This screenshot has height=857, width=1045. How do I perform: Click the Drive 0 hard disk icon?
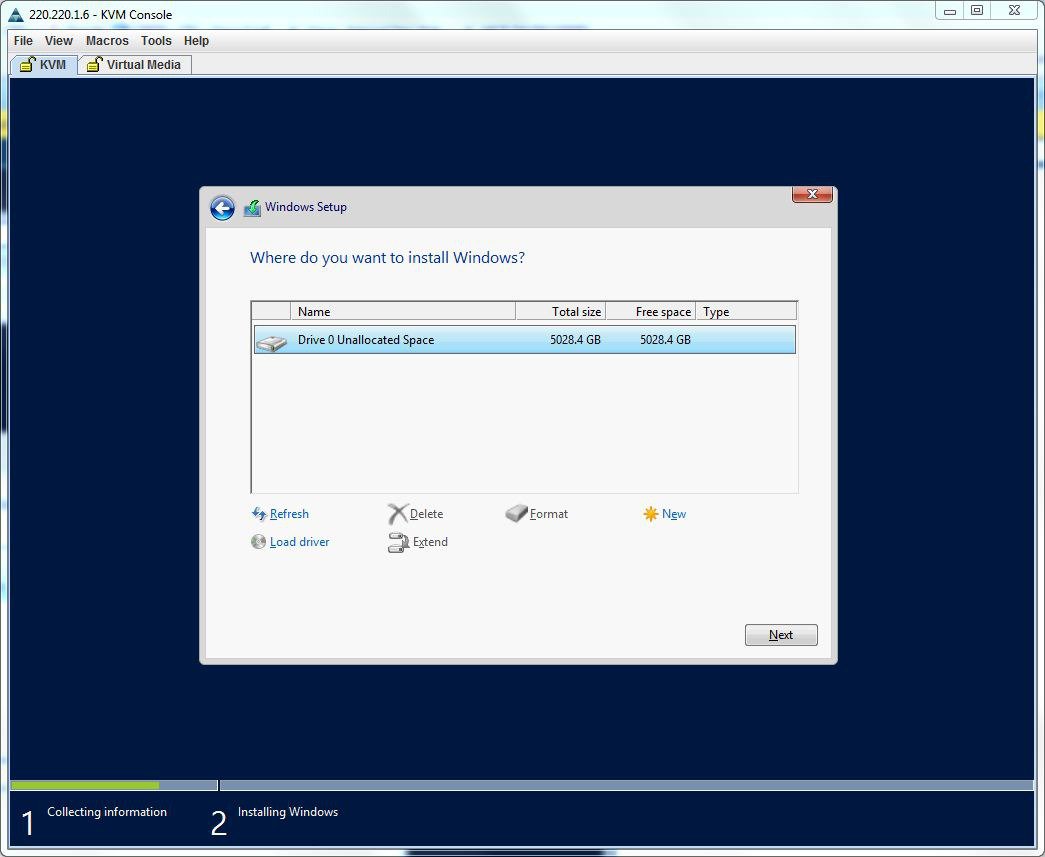click(271, 343)
